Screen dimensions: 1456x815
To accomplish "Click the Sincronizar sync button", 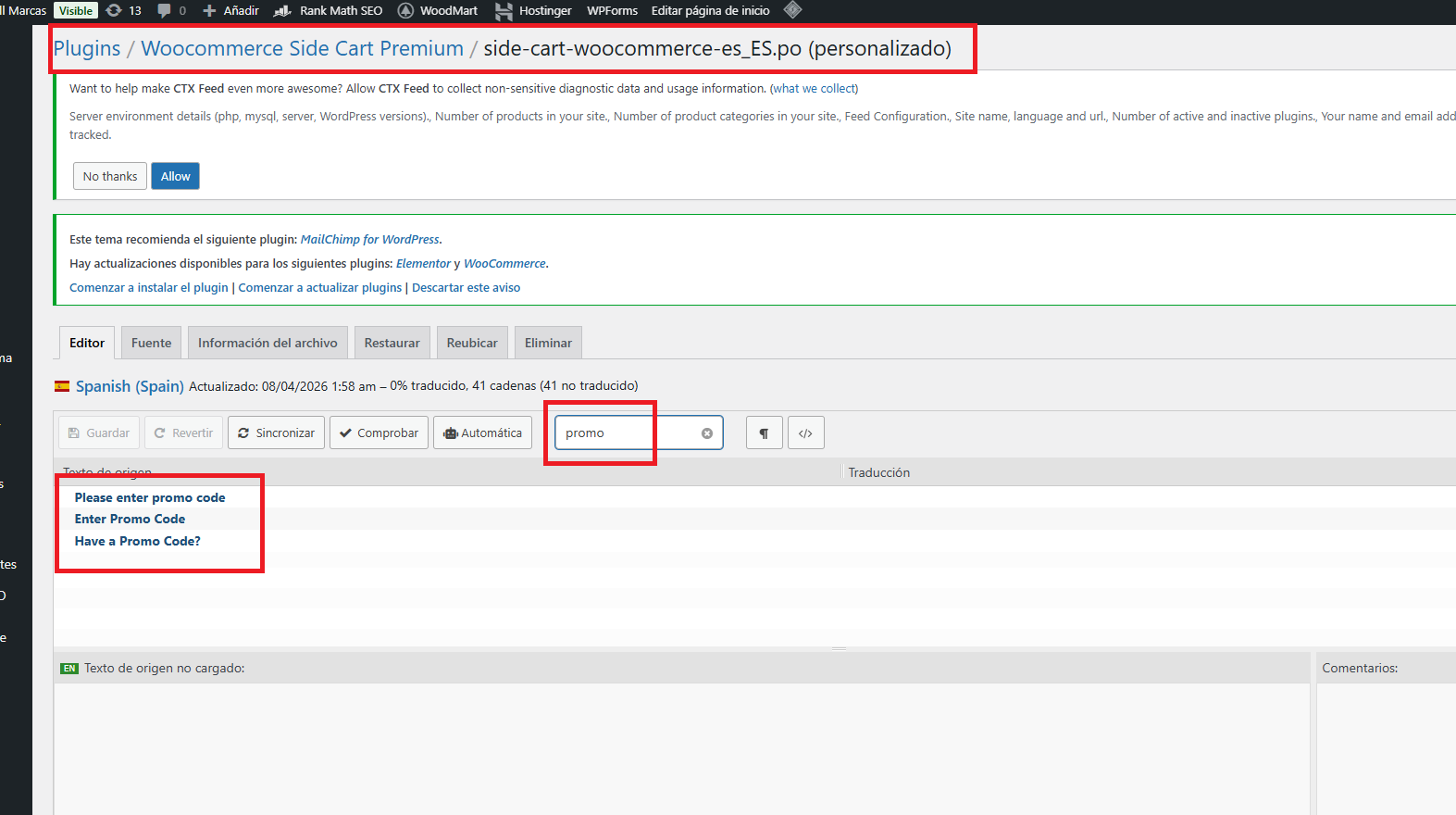I will pyautogui.click(x=276, y=433).
